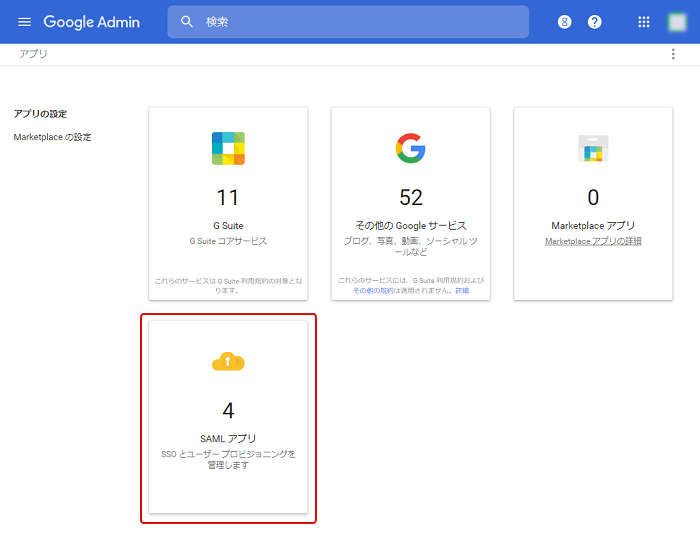Click the 詳細 link
Screen dimensions: 700x544
pos(462,291)
